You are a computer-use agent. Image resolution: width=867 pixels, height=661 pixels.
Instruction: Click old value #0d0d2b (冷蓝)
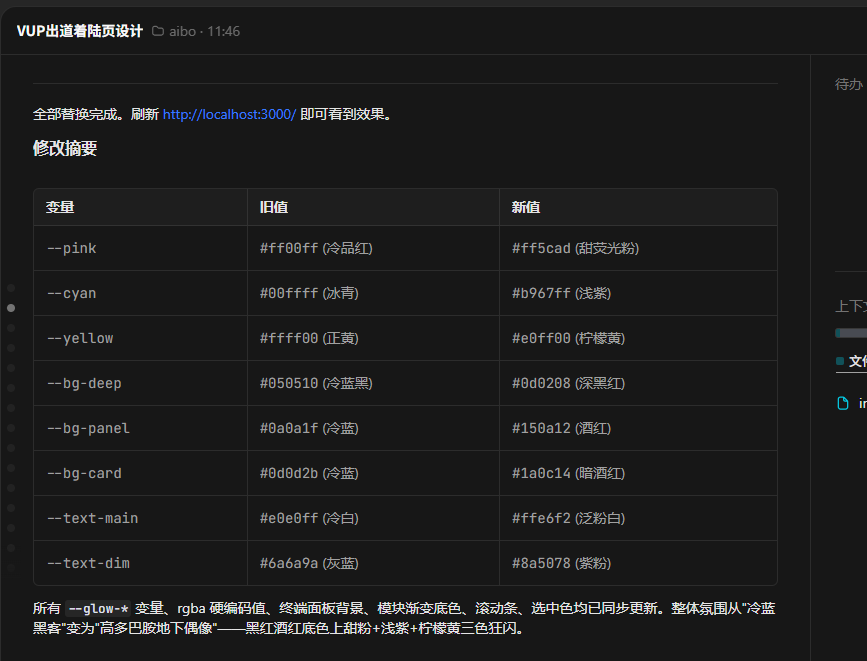(310, 473)
